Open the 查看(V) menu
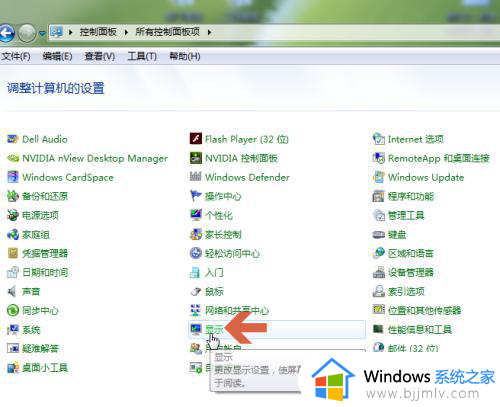 click(x=100, y=56)
